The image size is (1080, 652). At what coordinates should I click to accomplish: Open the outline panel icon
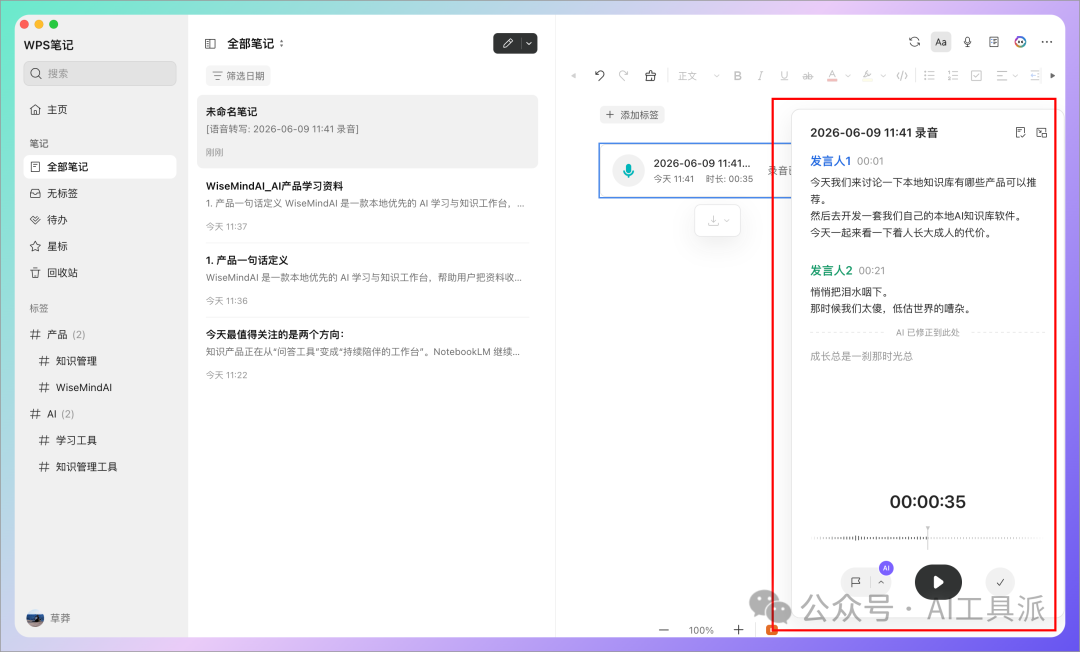(994, 42)
